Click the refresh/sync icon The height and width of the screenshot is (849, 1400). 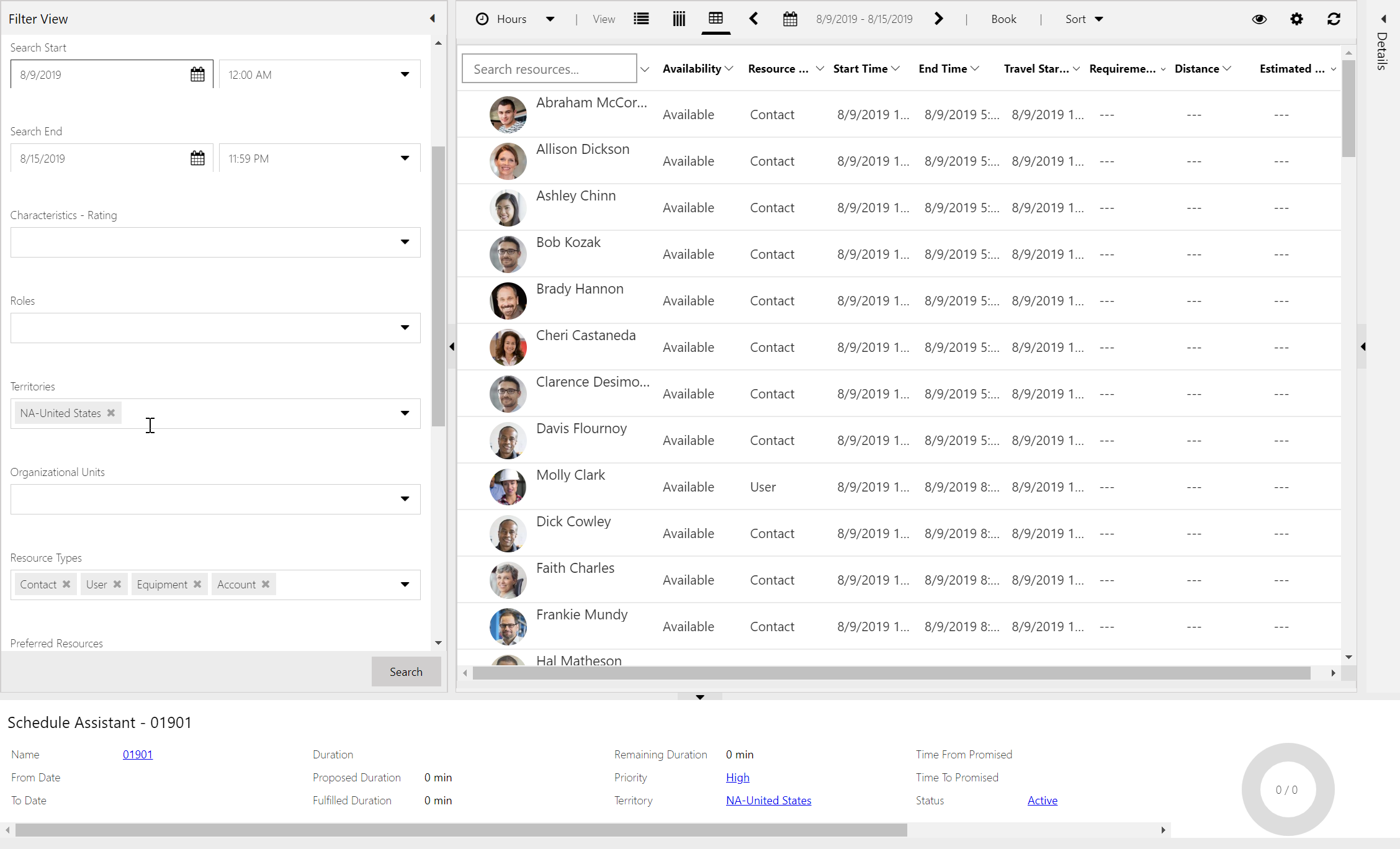coord(1333,19)
